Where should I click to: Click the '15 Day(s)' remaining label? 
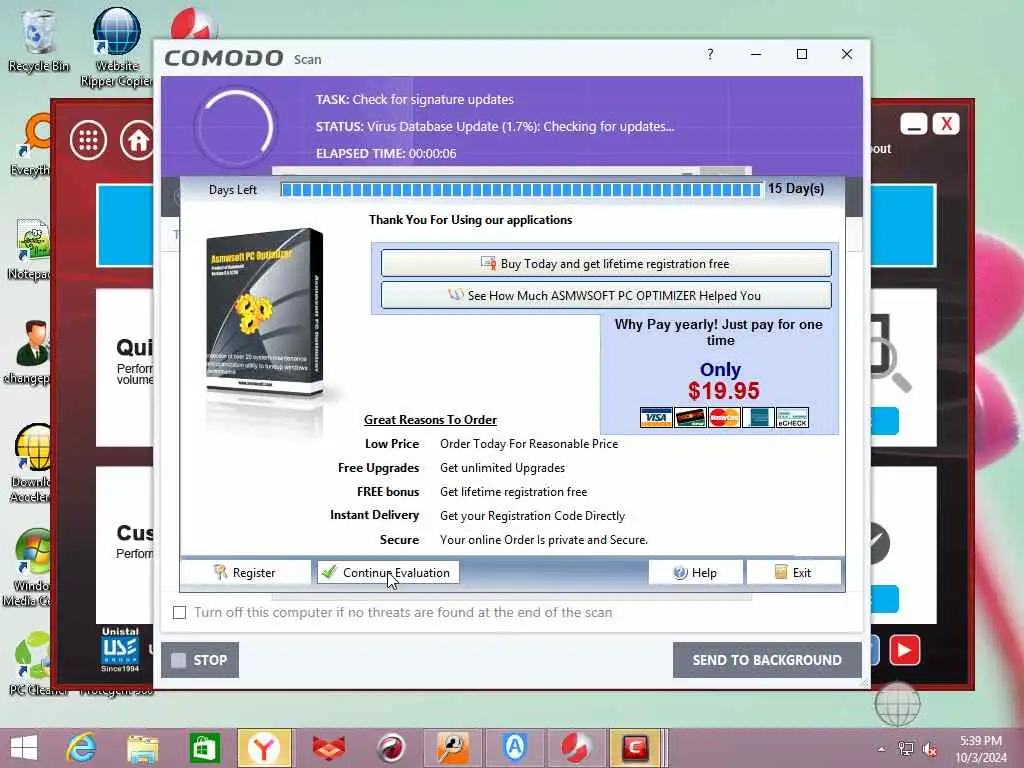click(x=795, y=189)
